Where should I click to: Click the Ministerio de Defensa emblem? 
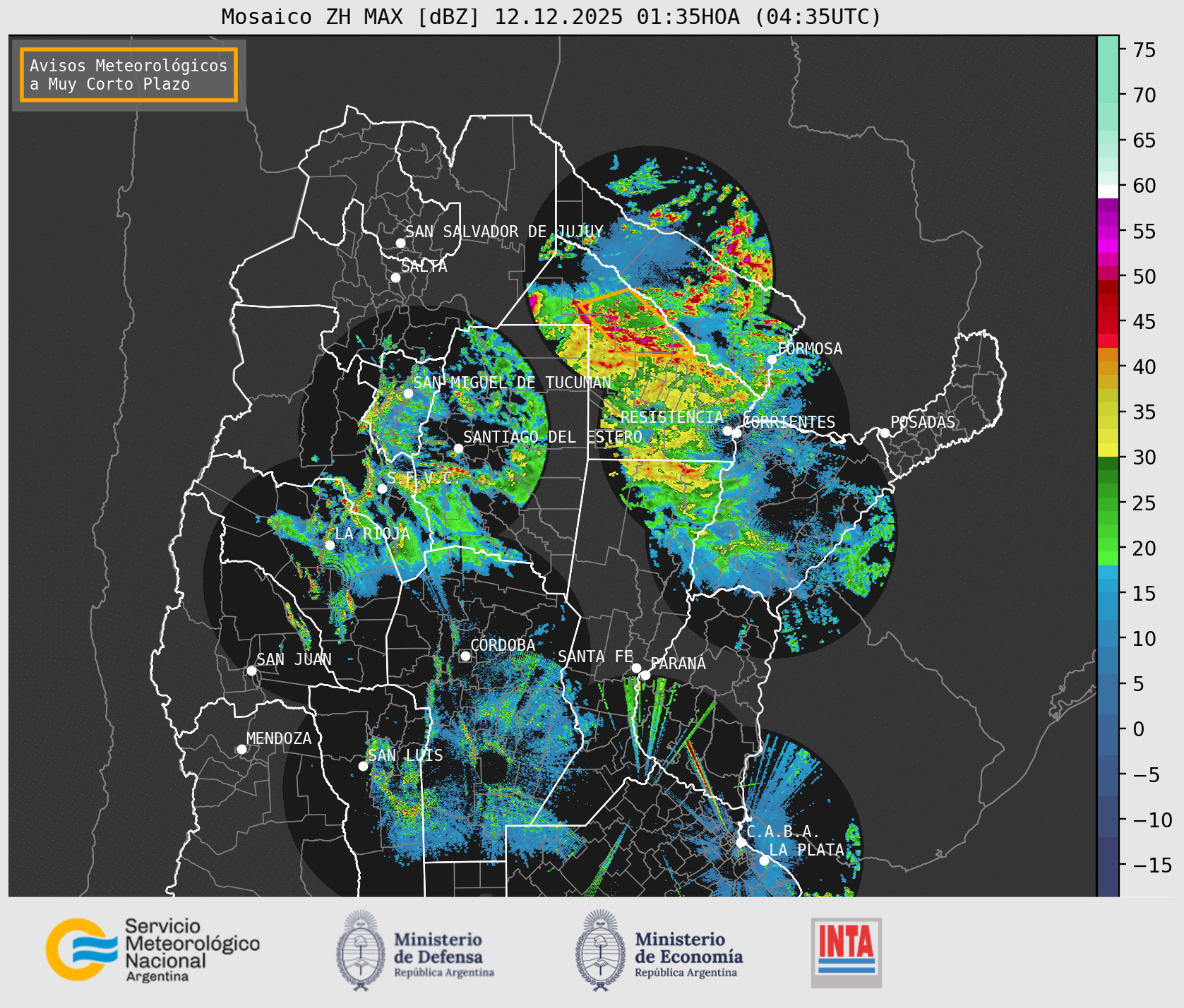(x=361, y=950)
